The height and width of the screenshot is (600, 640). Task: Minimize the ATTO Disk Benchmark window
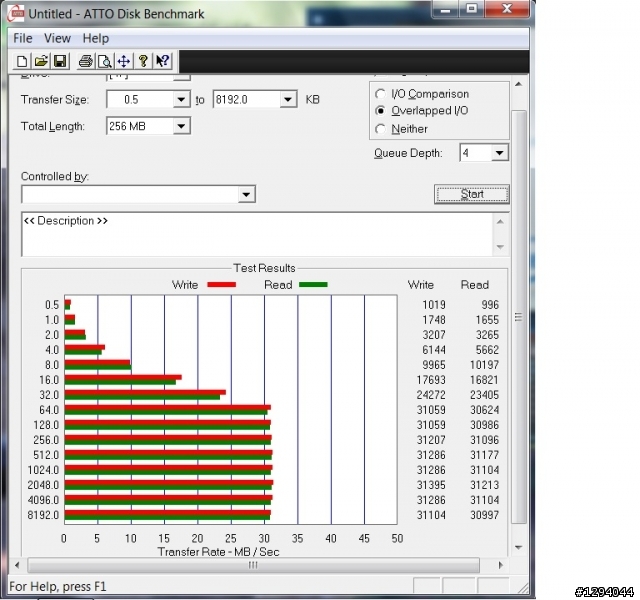tap(445, 9)
